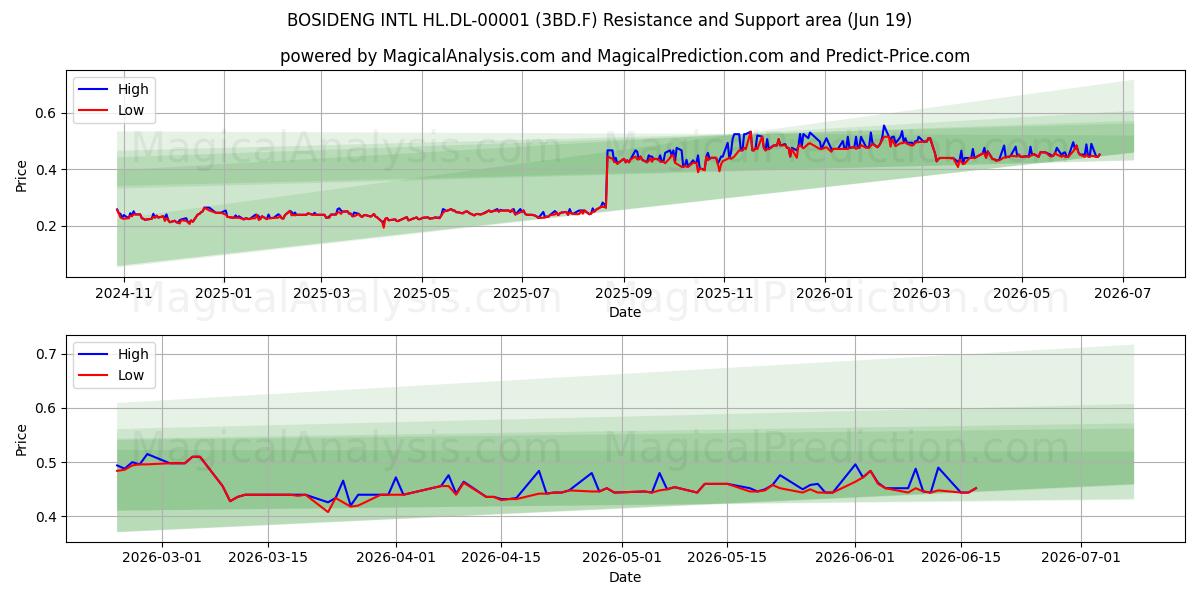
Task: Click the '2026-01' x-axis label
Action: click(x=825, y=294)
